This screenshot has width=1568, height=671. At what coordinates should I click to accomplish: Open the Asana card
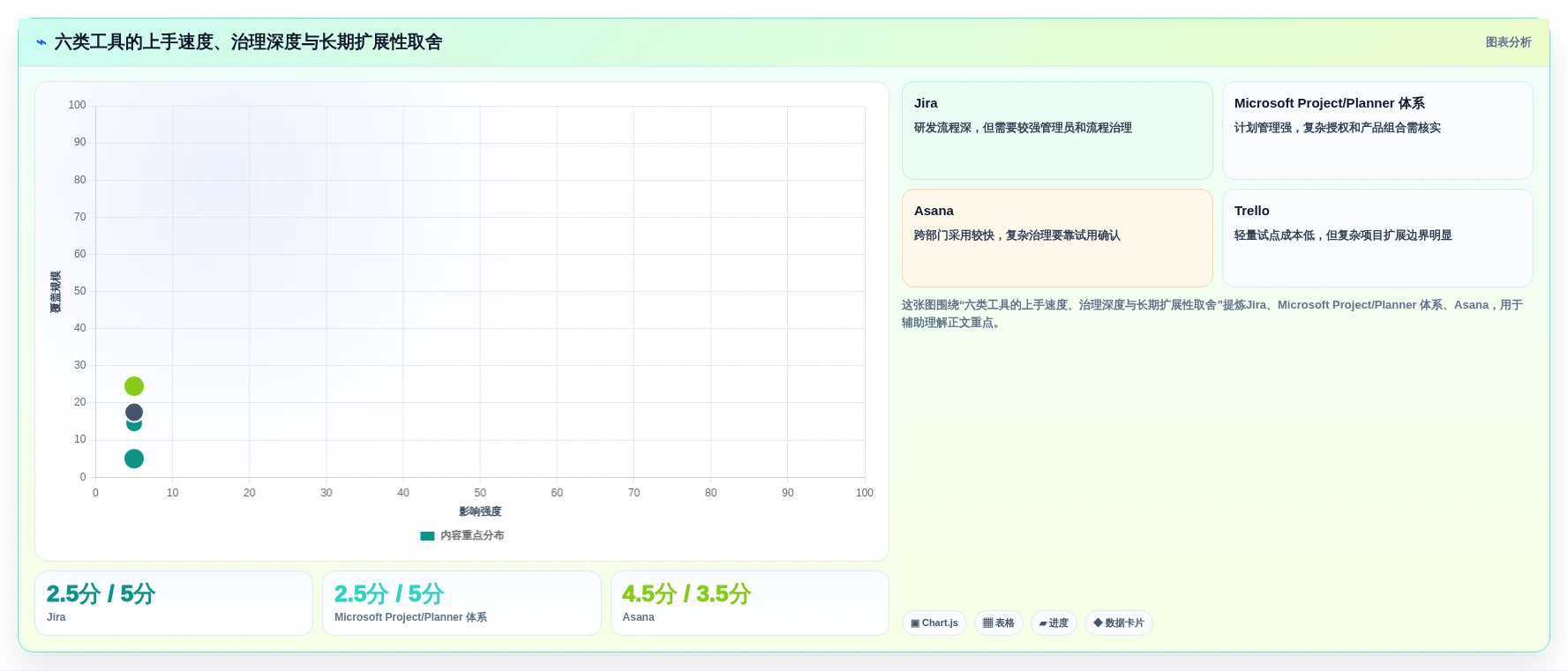coord(1057,238)
